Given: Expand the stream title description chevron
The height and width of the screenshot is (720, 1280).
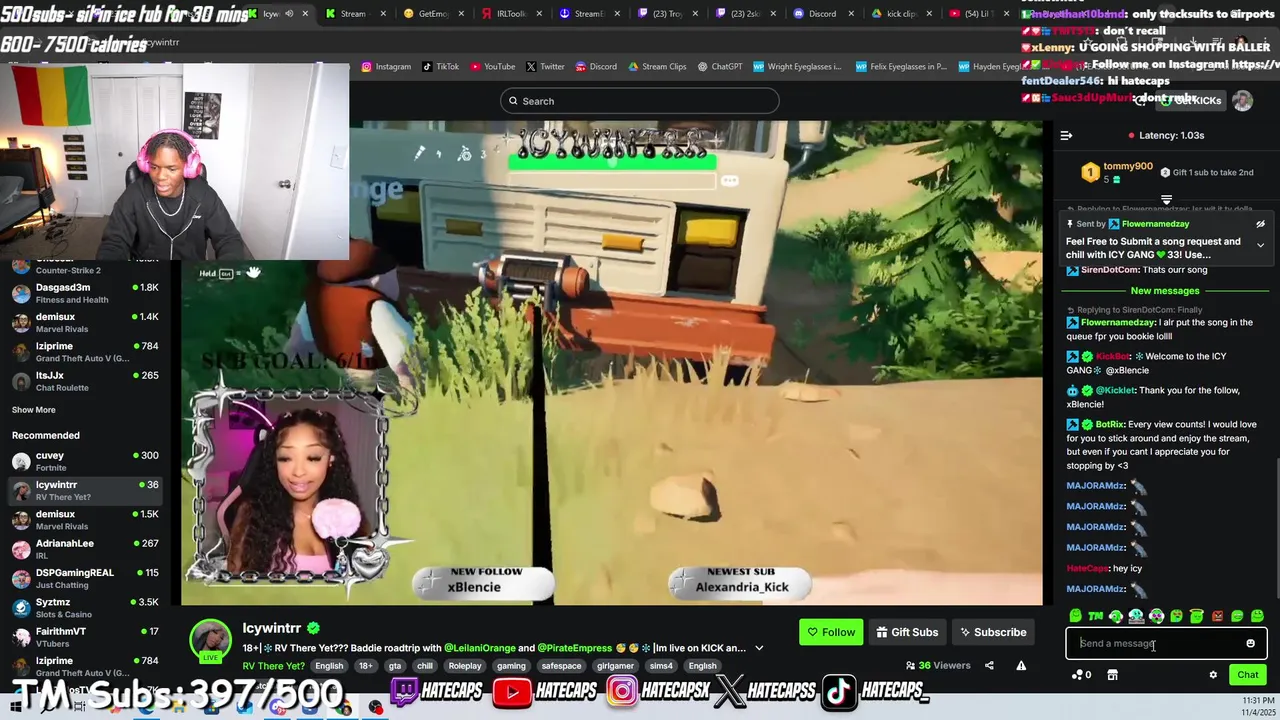Looking at the screenshot, I should [759, 648].
